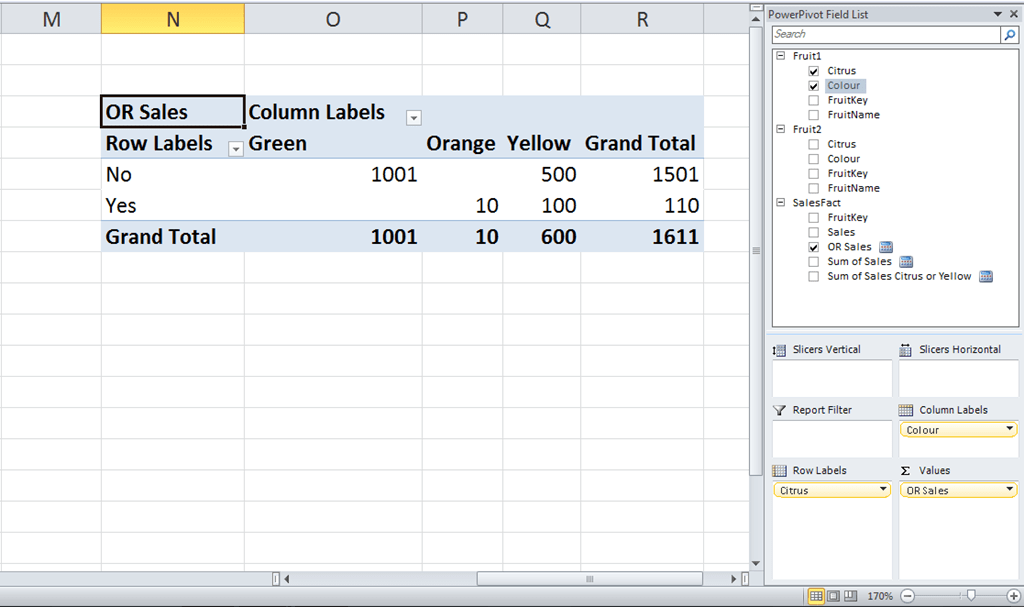This screenshot has height=607, width=1024.
Task: Click the horizontal scrollbar left arrow
Action: [287, 579]
